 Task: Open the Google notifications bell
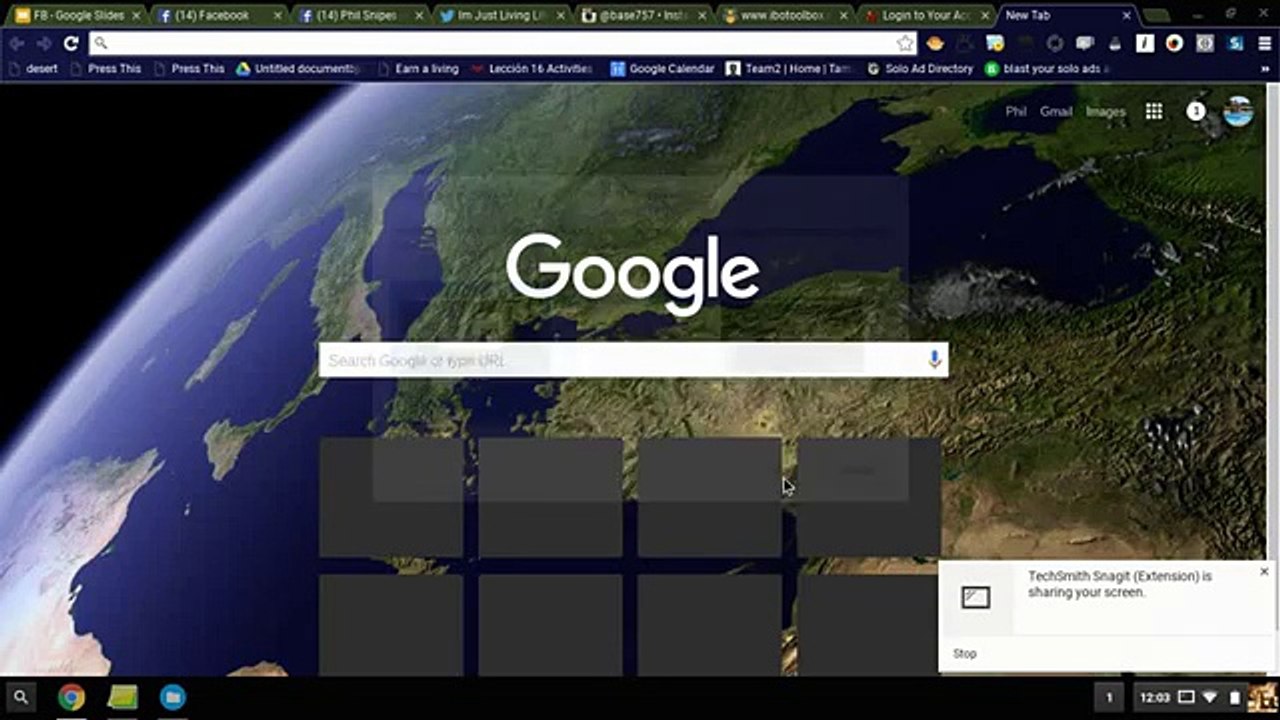1196,112
